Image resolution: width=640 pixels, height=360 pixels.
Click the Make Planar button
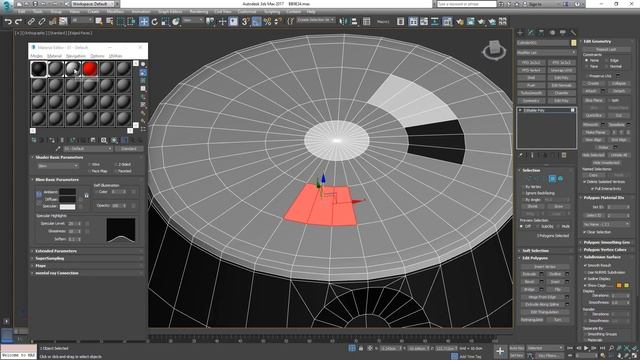pyautogui.click(x=595, y=132)
